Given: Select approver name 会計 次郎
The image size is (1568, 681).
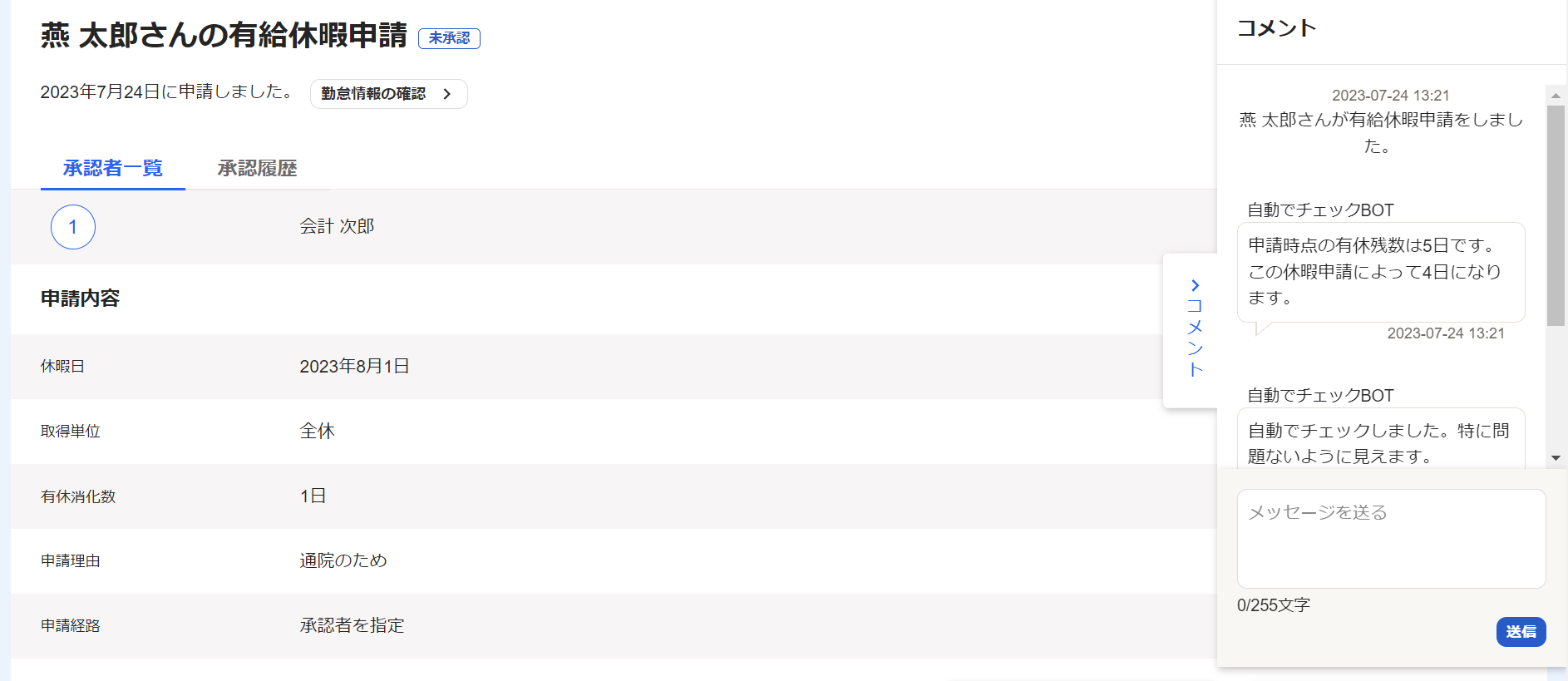Looking at the screenshot, I should (338, 226).
